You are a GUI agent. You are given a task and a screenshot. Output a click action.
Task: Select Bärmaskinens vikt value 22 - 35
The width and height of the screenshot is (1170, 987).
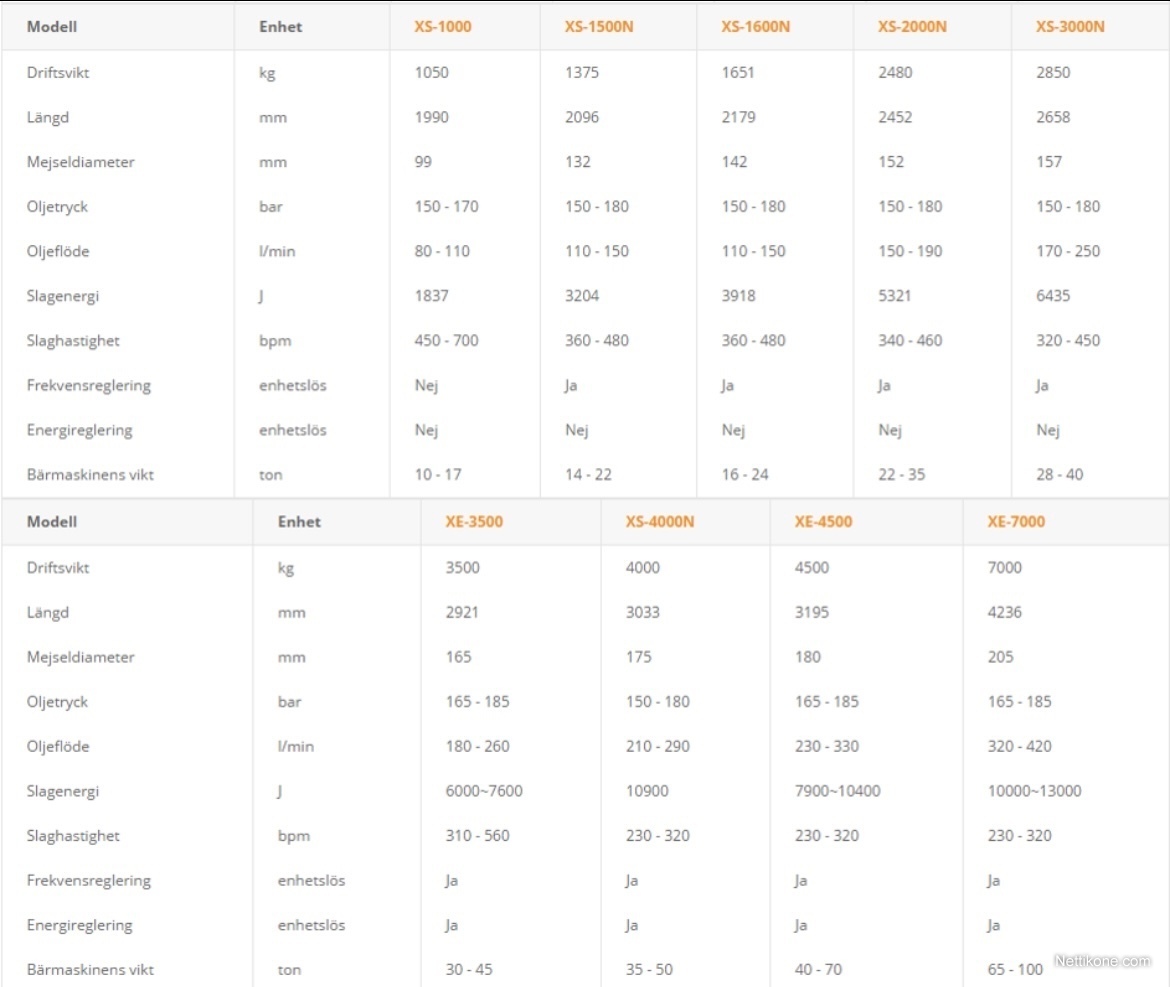(x=901, y=474)
